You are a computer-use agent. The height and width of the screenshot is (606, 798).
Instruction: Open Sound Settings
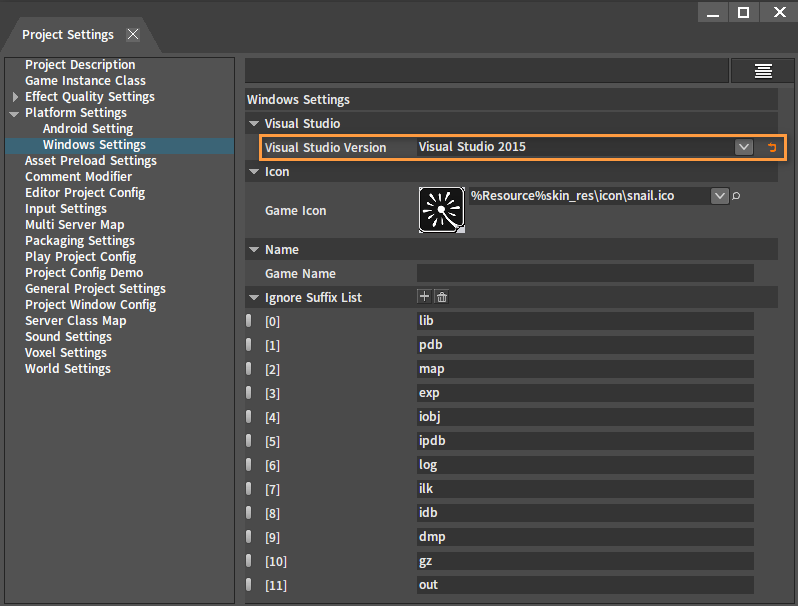pyautogui.click(x=68, y=337)
